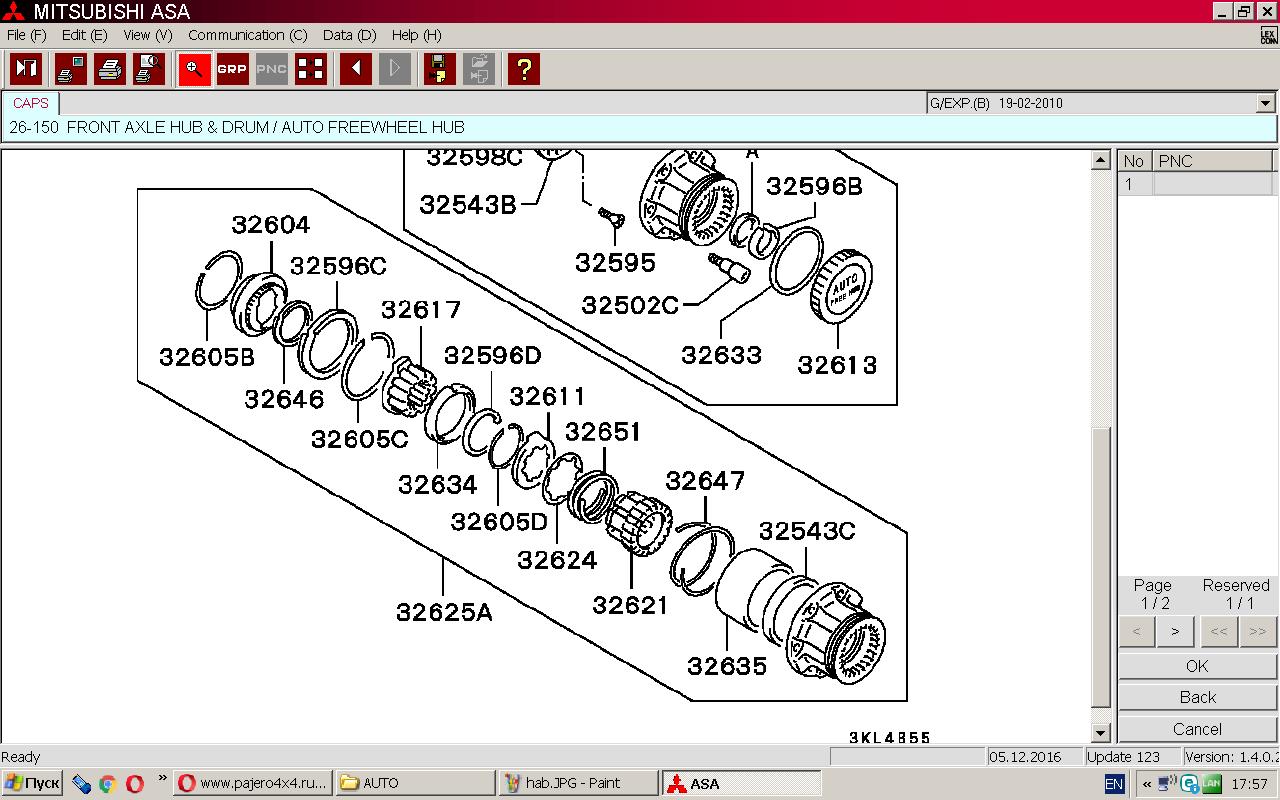Image resolution: width=1280 pixels, height=800 pixels.
Task: Open help with the question mark icon
Action: (x=523, y=69)
